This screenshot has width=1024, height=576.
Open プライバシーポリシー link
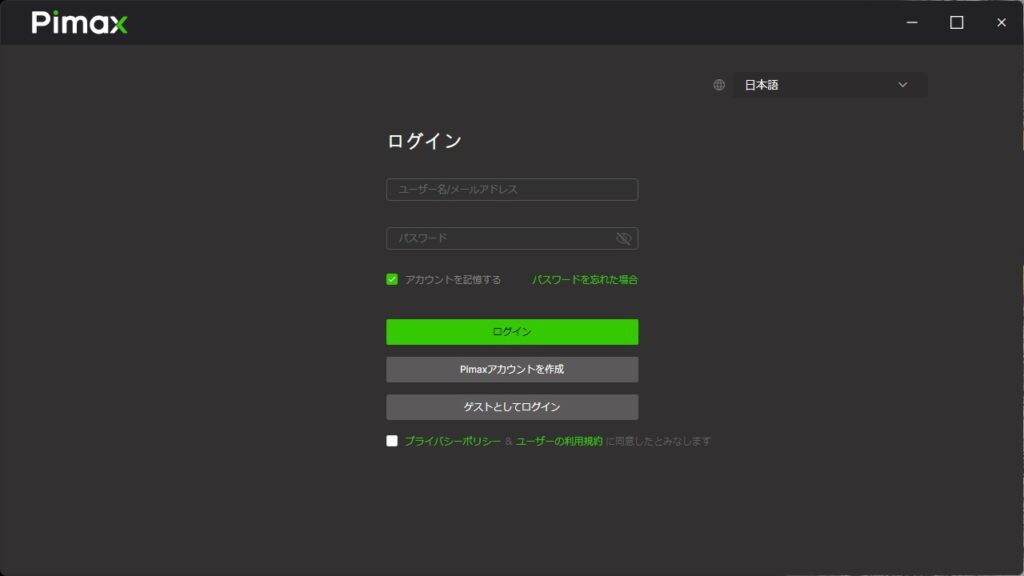453,441
